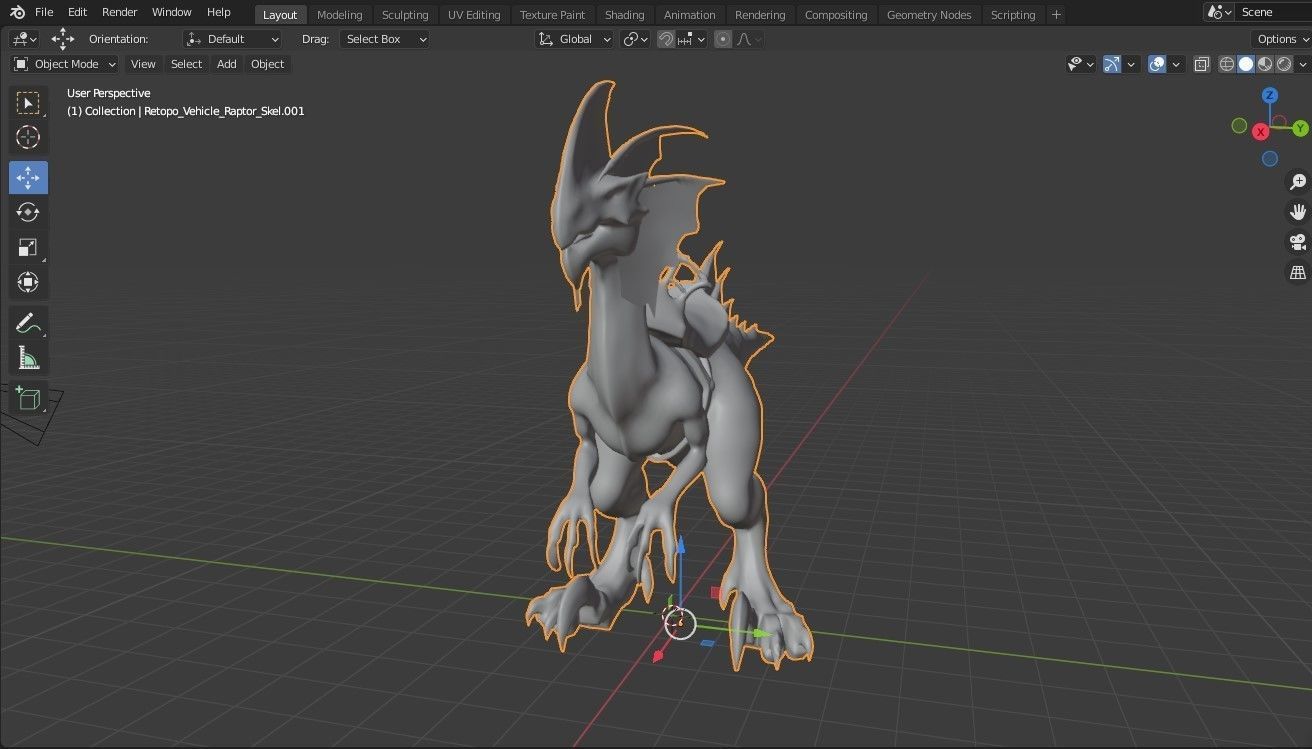
Task: Select the Measure tool
Action: tap(28, 357)
